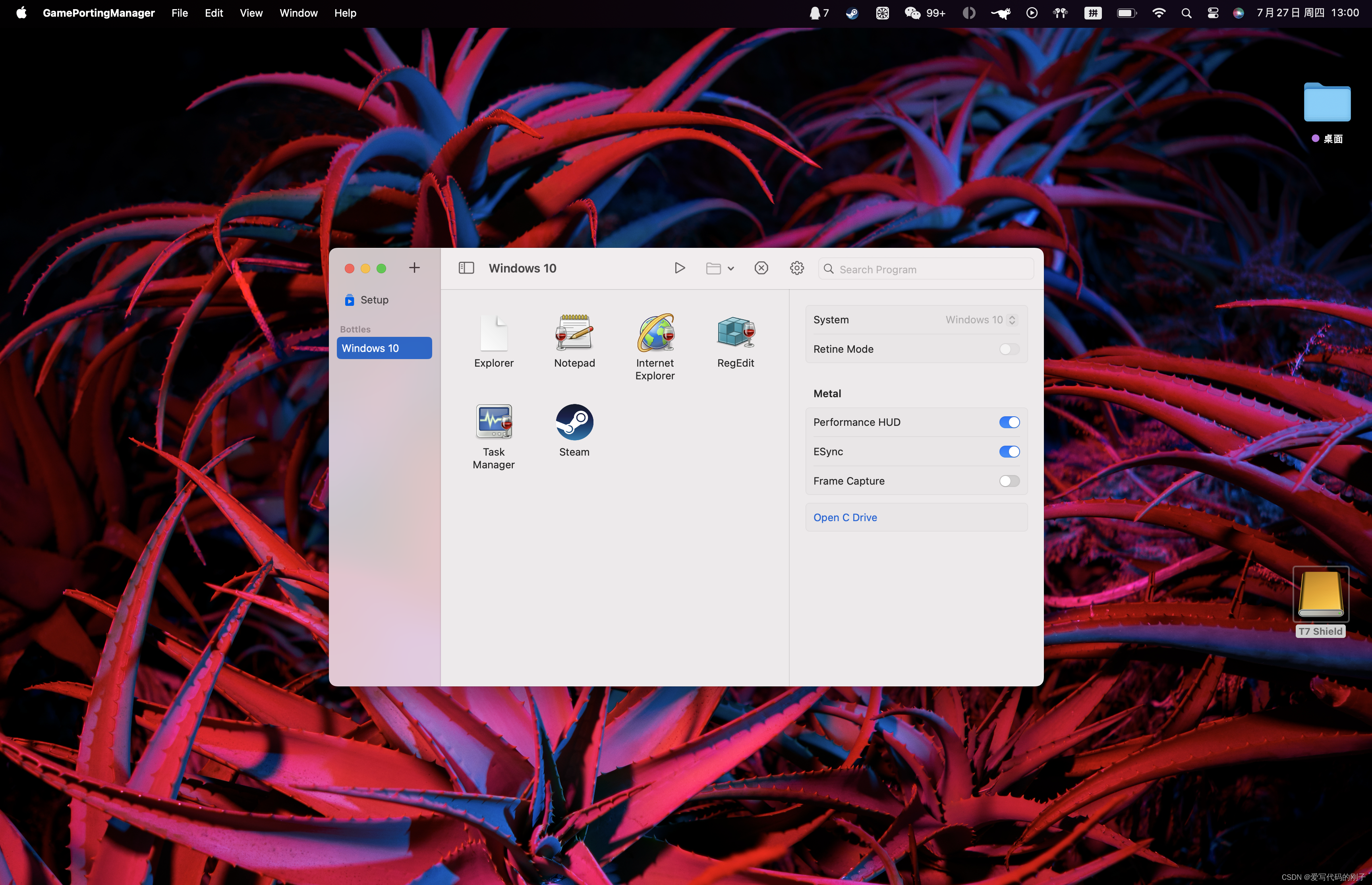Click the circled X stop icon

tap(761, 268)
